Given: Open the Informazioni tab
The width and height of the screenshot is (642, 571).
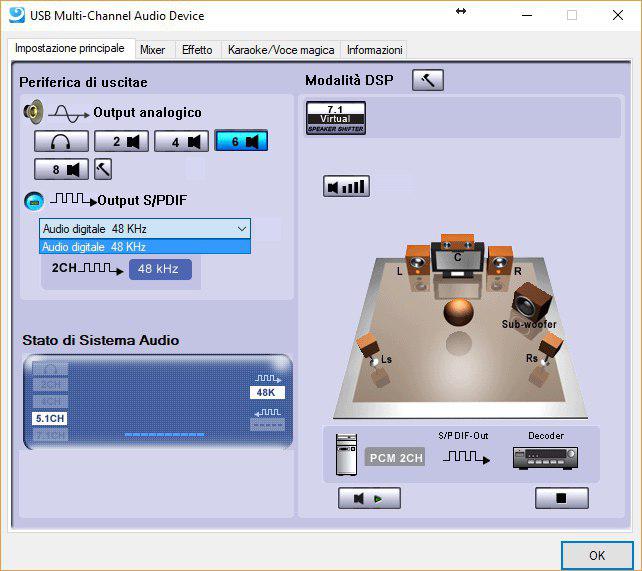Looking at the screenshot, I should pos(375,50).
